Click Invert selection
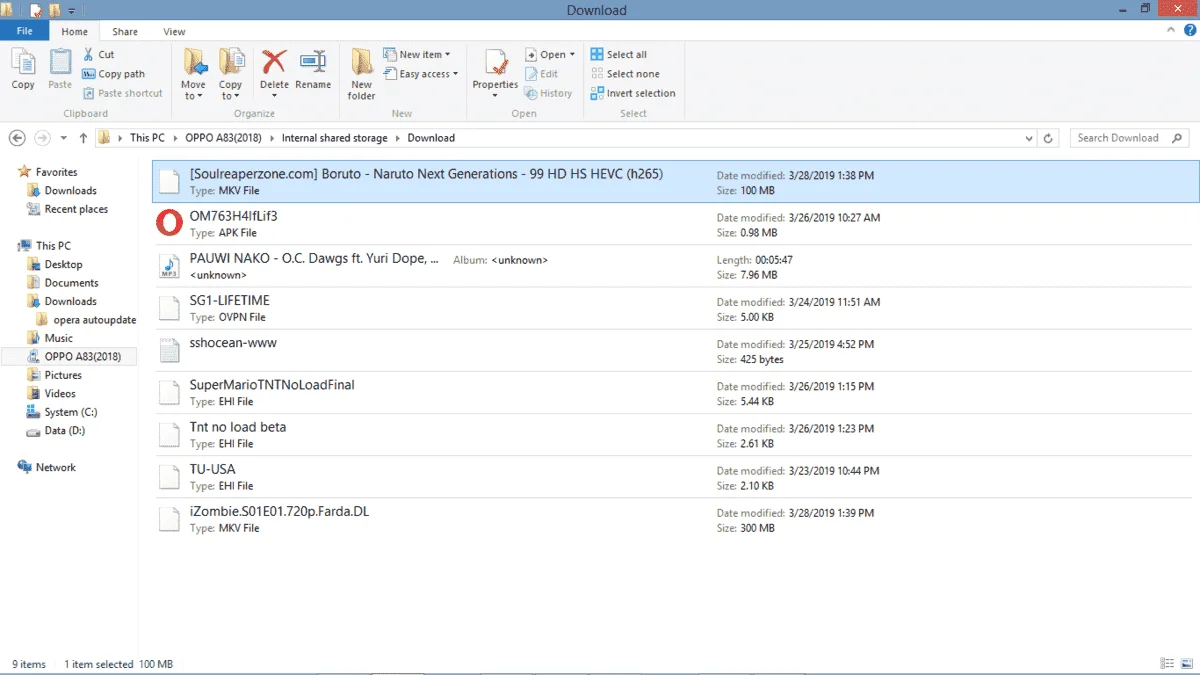This screenshot has width=1200, height=675. coord(633,93)
